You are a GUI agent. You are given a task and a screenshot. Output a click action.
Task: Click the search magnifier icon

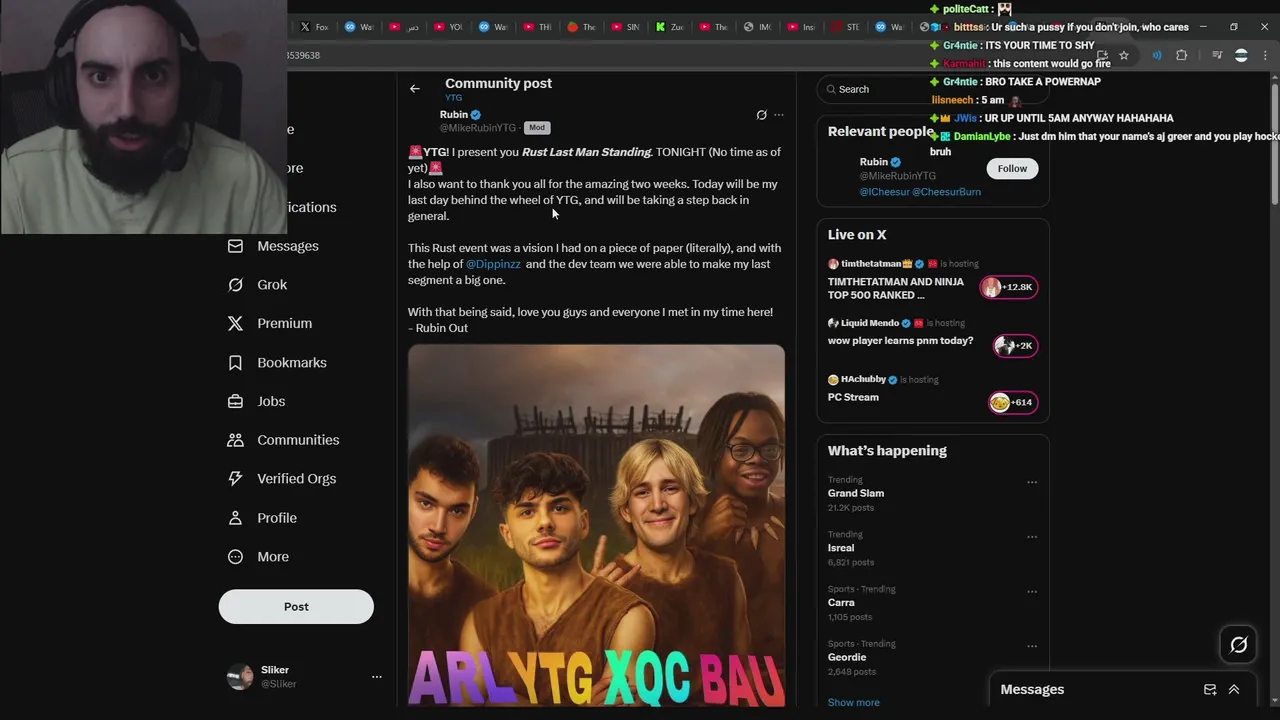pos(831,89)
